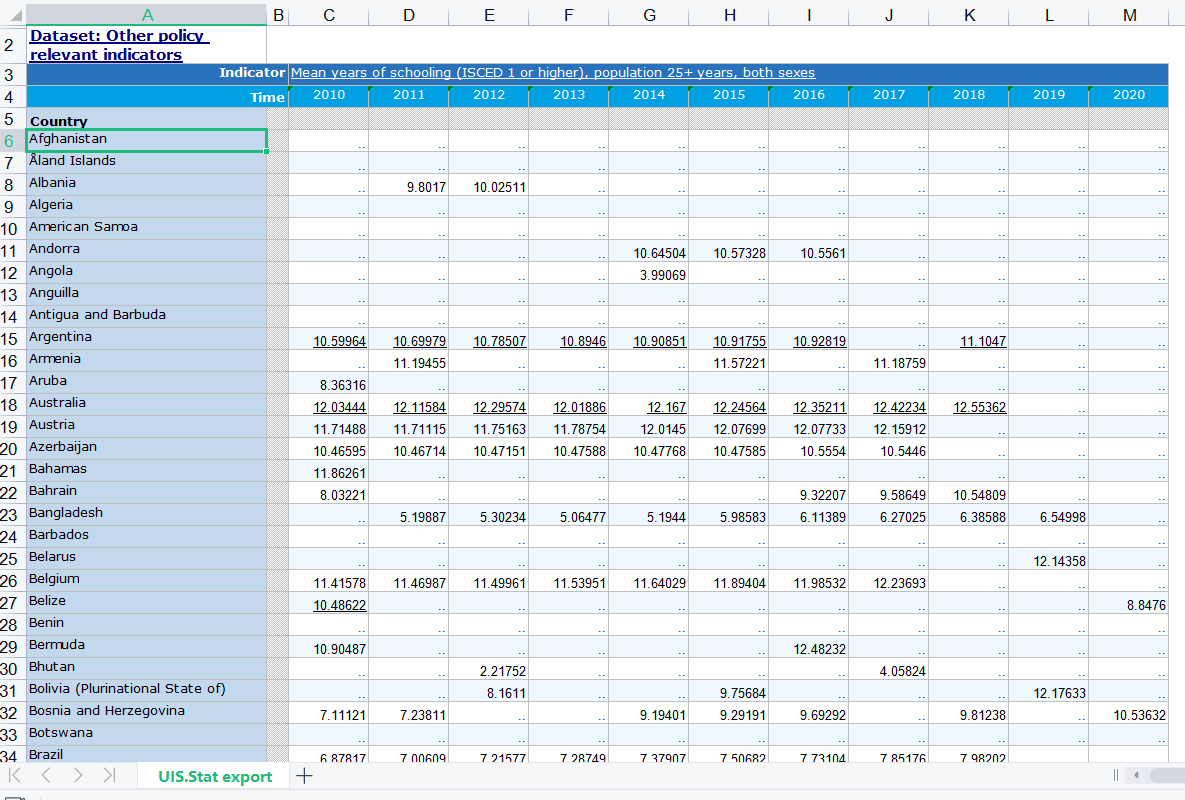
Task: Select the column A header
Action: click(x=147, y=14)
